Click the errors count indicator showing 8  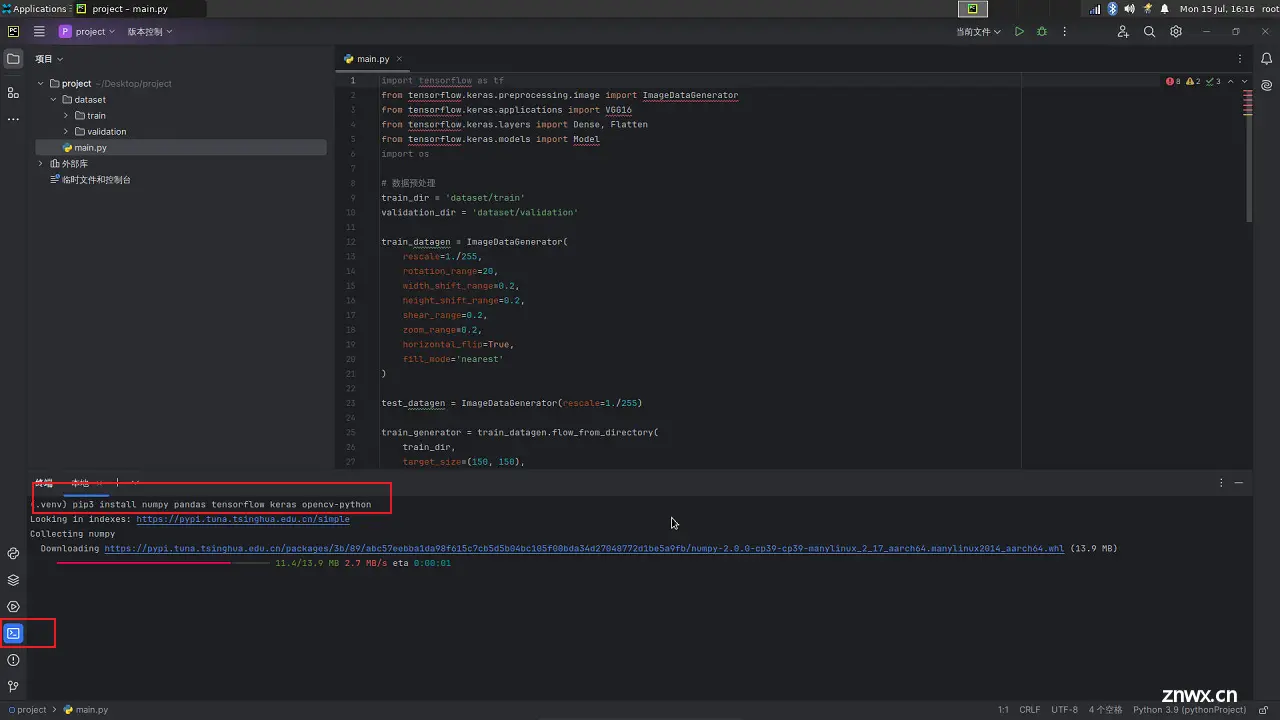(1173, 81)
